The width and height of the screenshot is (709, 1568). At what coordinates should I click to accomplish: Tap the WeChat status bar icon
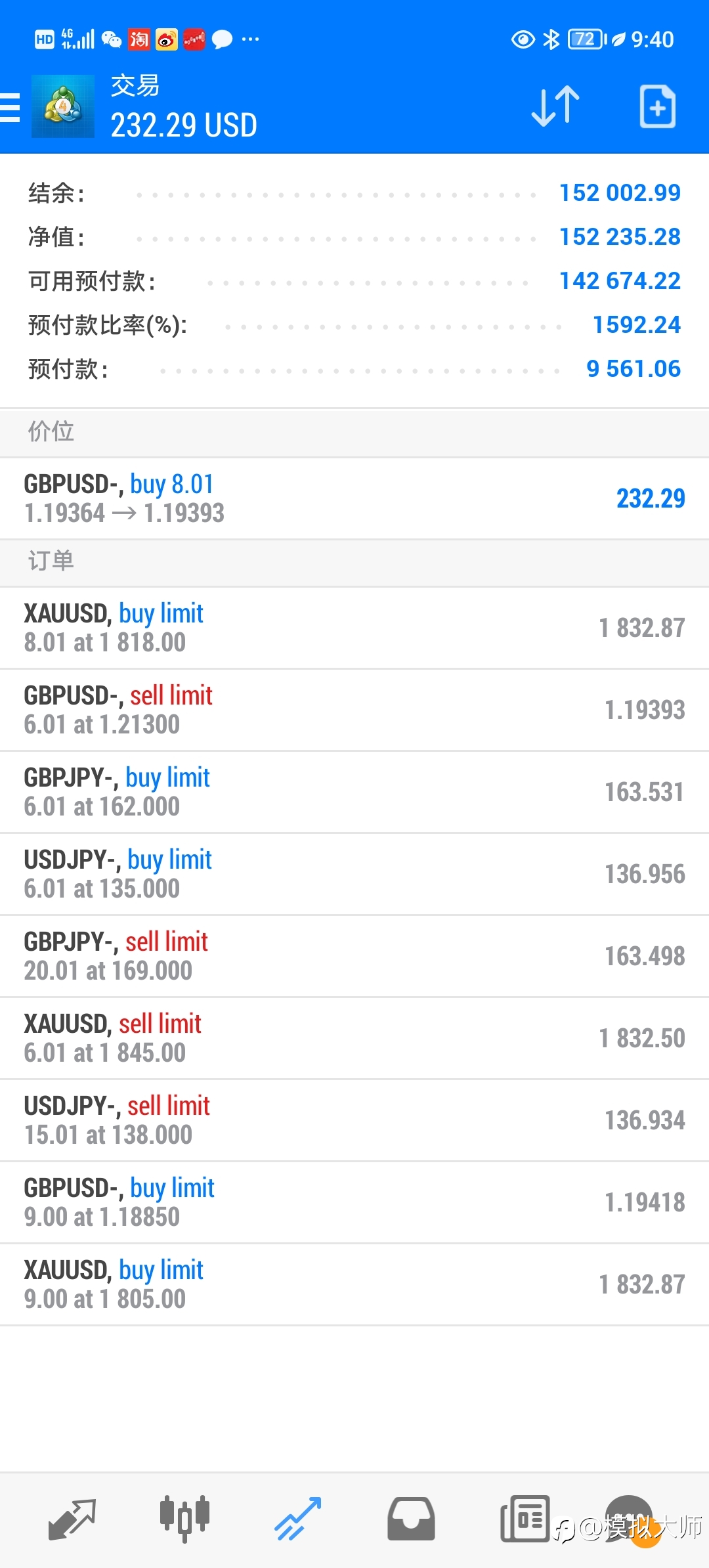pyautogui.click(x=112, y=39)
